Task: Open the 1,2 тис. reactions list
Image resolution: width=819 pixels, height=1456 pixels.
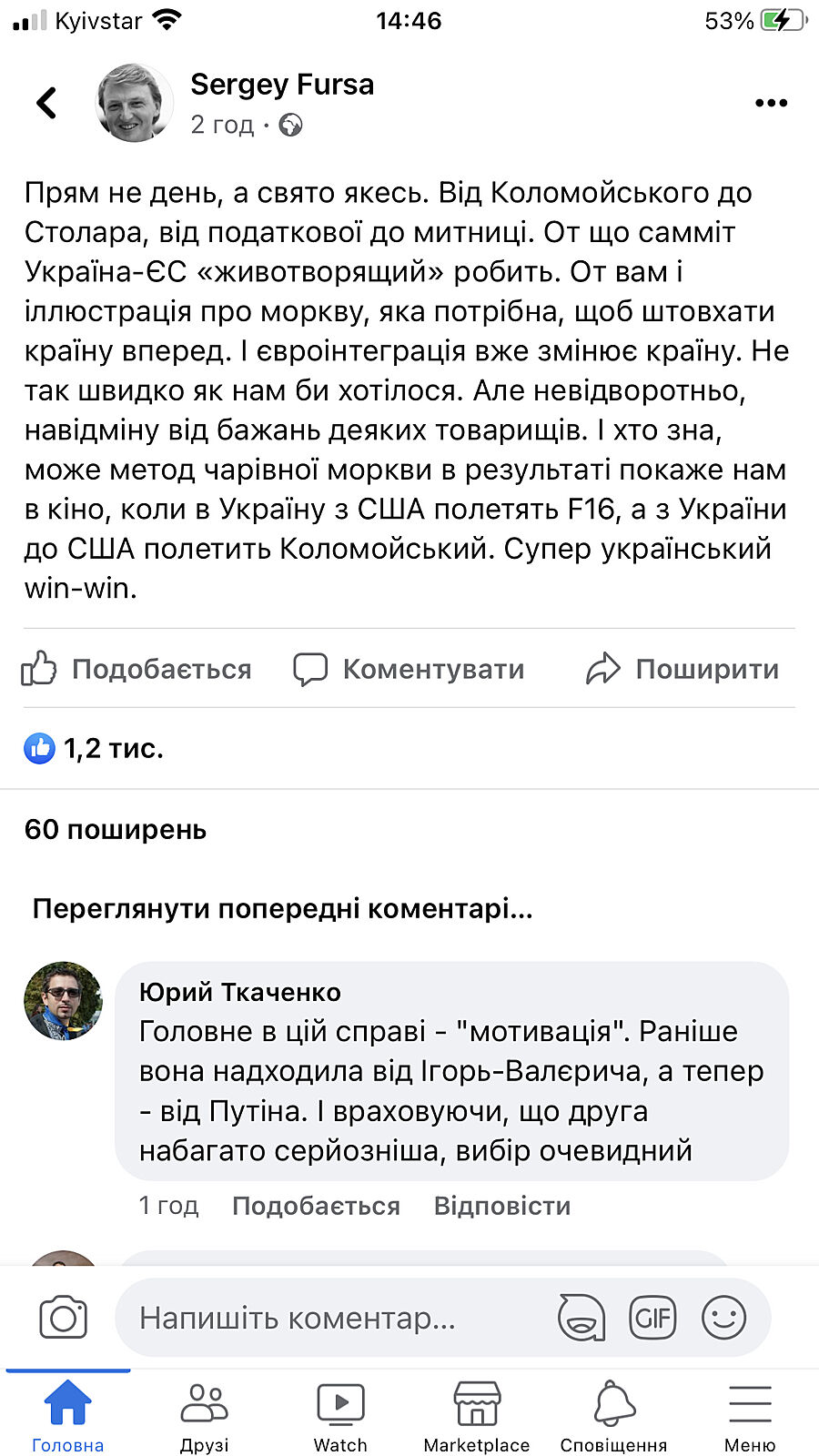Action: (x=94, y=748)
